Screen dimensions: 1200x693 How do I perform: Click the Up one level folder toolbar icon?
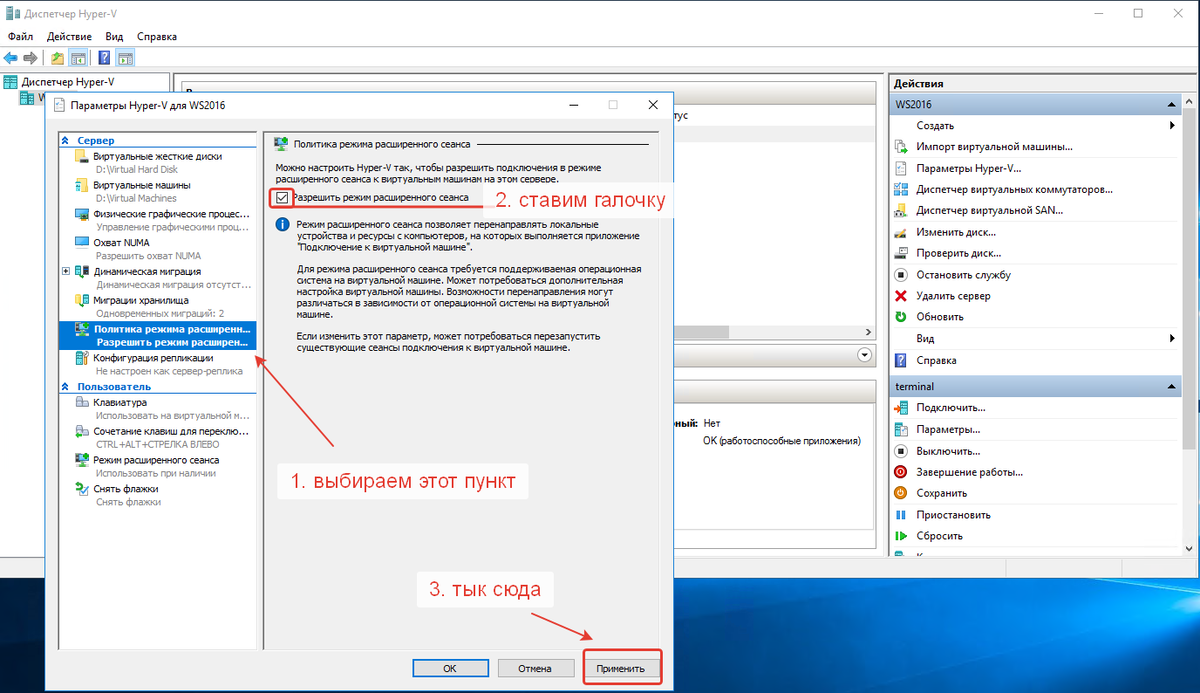(x=57, y=58)
